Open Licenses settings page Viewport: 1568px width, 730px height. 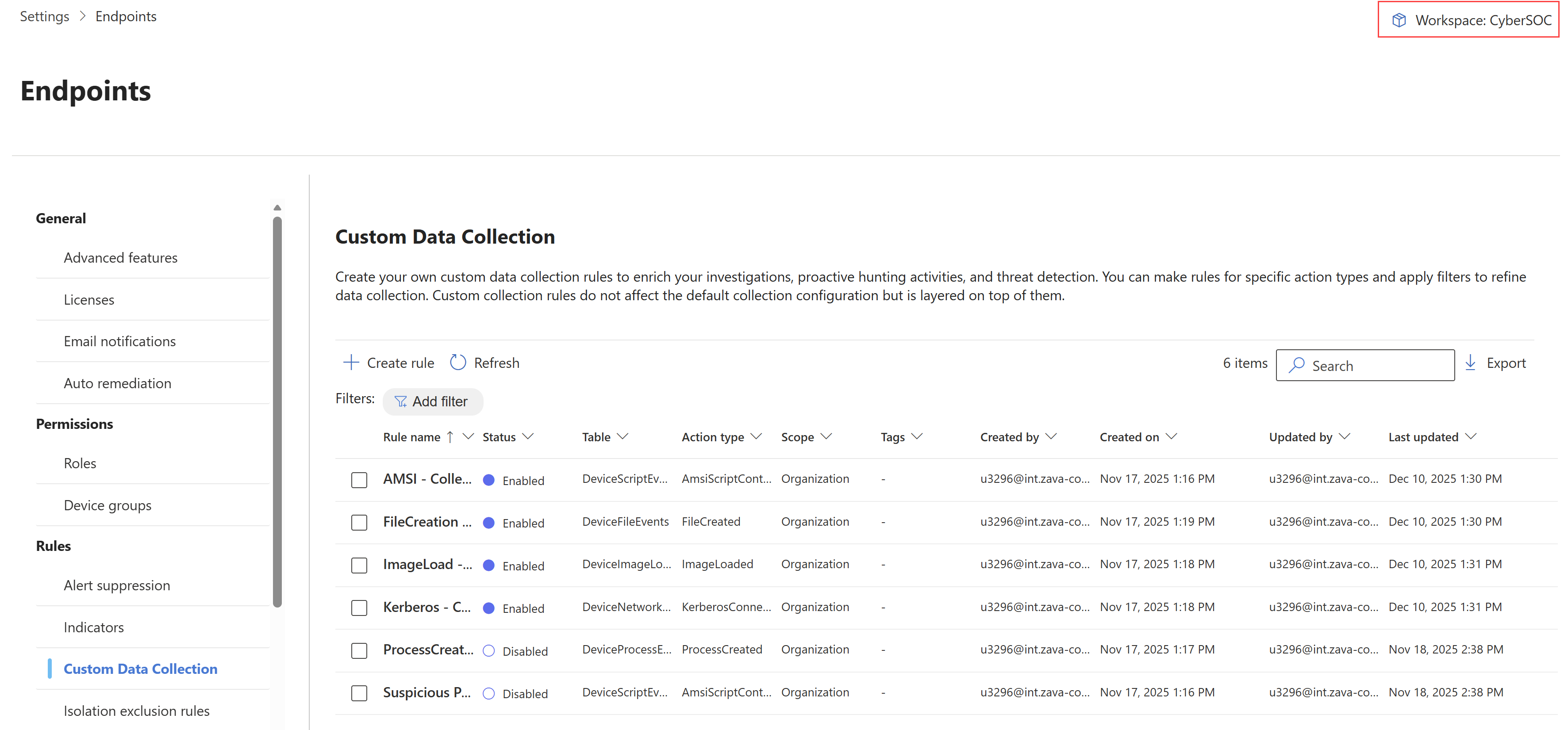coord(89,300)
